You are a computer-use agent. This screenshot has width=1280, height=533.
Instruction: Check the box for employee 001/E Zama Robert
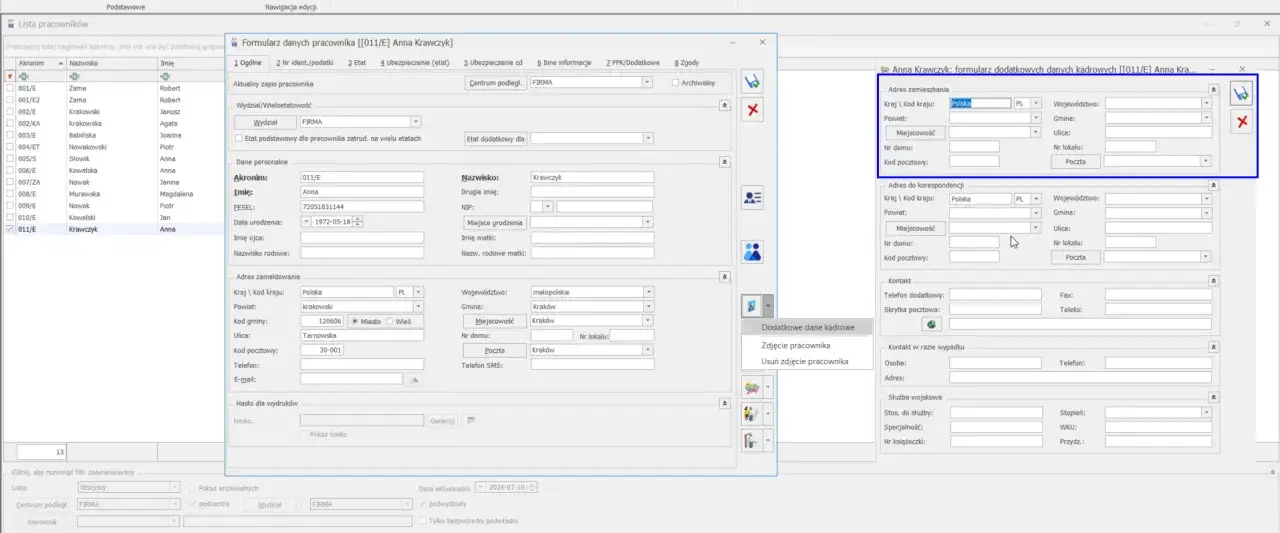click(11, 88)
